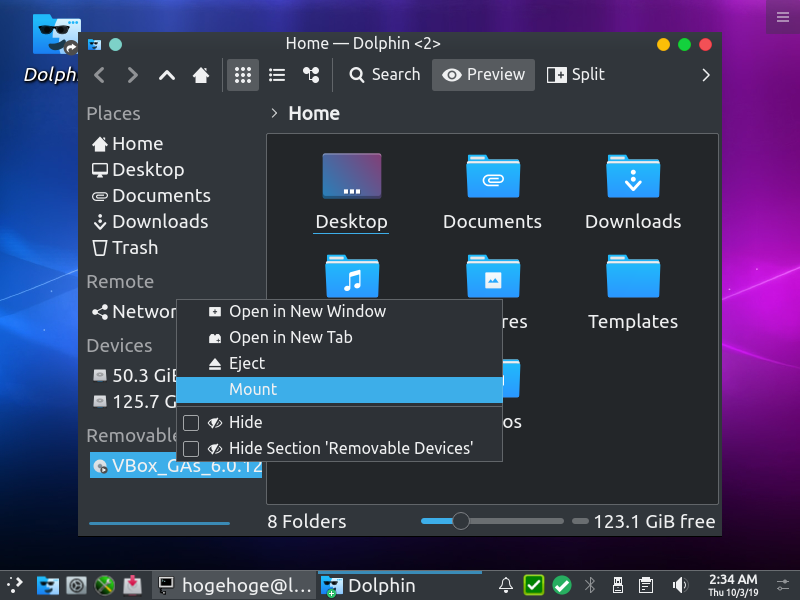Click the green checkmark box tray icon
Screen dimensions: 800x600
[x=534, y=585]
